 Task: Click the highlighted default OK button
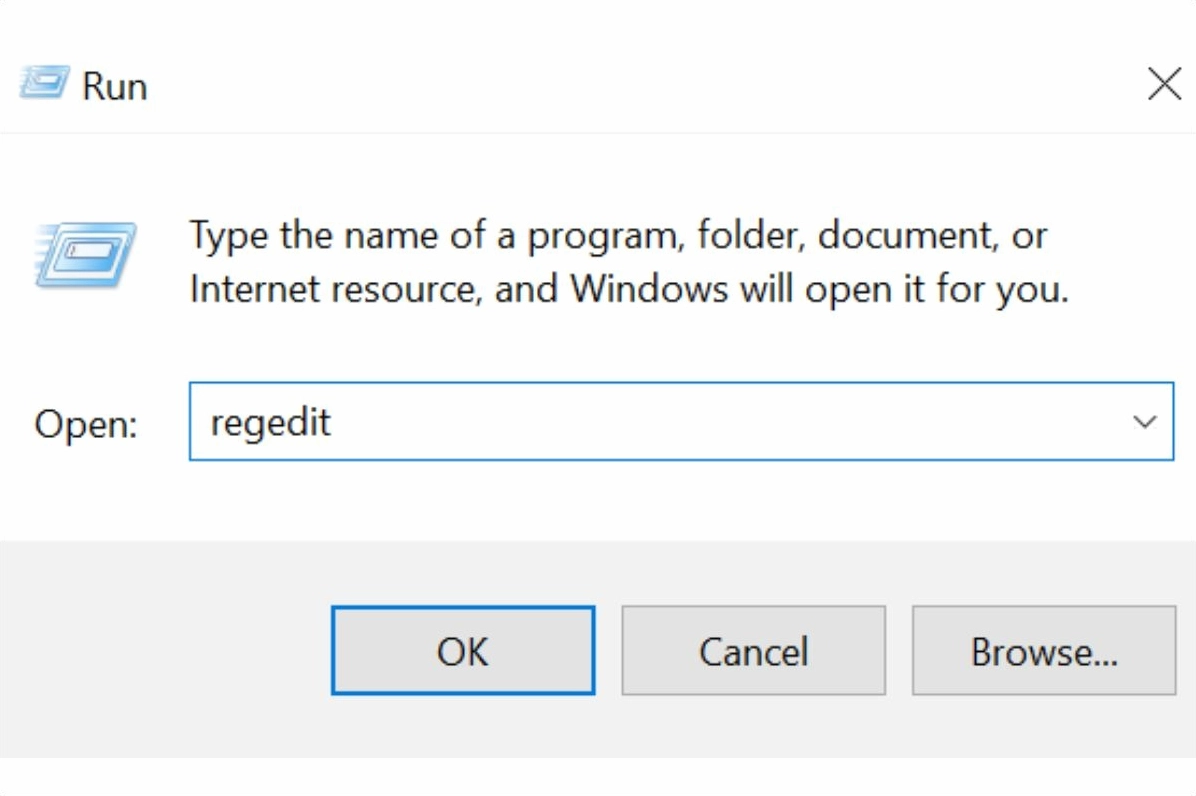(x=462, y=650)
